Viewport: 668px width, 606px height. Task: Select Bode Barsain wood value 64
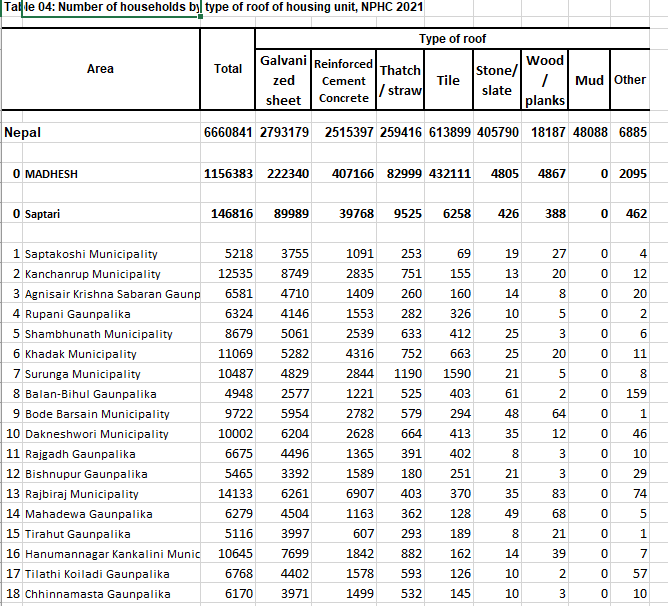pyautogui.click(x=545, y=414)
